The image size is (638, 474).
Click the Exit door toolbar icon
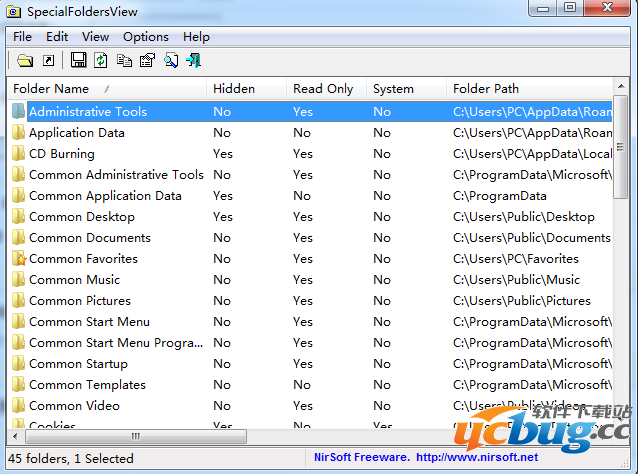[x=193, y=61]
